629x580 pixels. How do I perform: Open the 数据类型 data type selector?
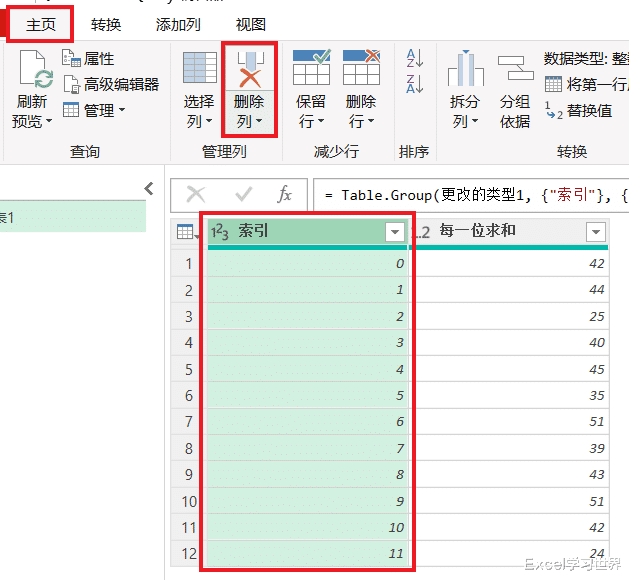[586, 59]
